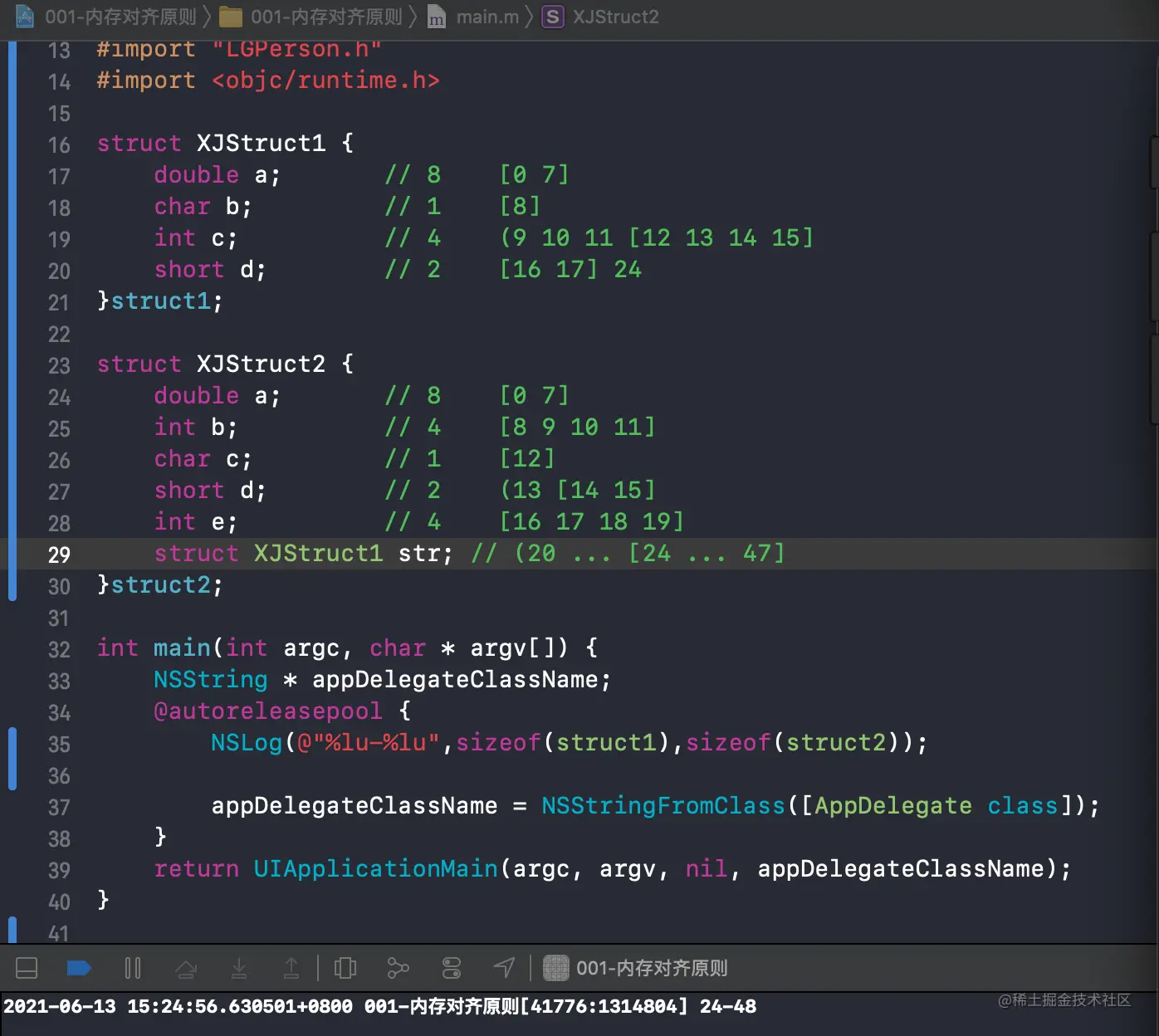
Task: Click "short d;" on line 20
Action: pyautogui.click(x=210, y=270)
